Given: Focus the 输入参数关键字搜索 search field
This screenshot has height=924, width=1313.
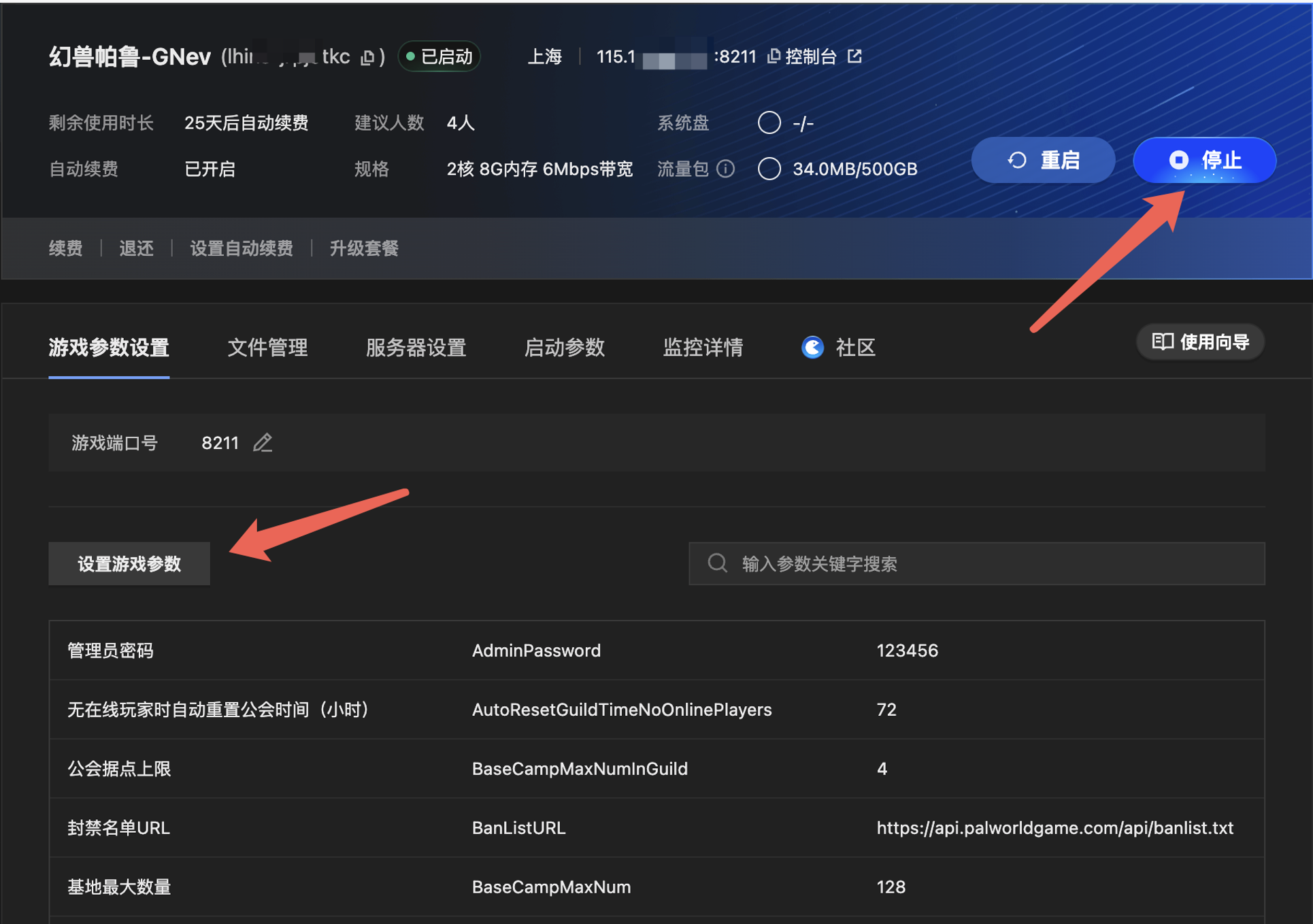Looking at the screenshot, I should (976, 563).
